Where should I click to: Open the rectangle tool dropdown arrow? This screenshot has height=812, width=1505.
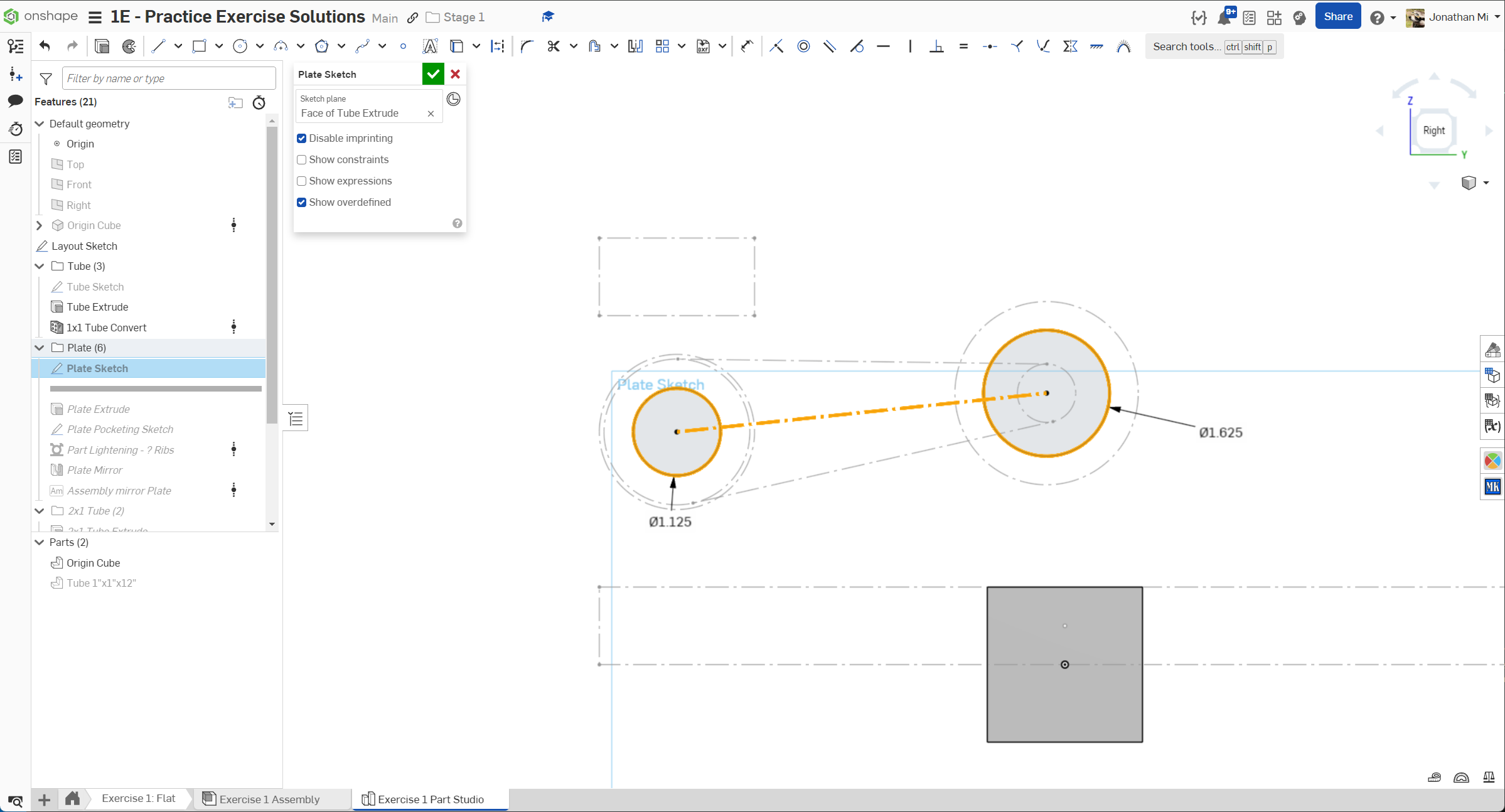(218, 46)
